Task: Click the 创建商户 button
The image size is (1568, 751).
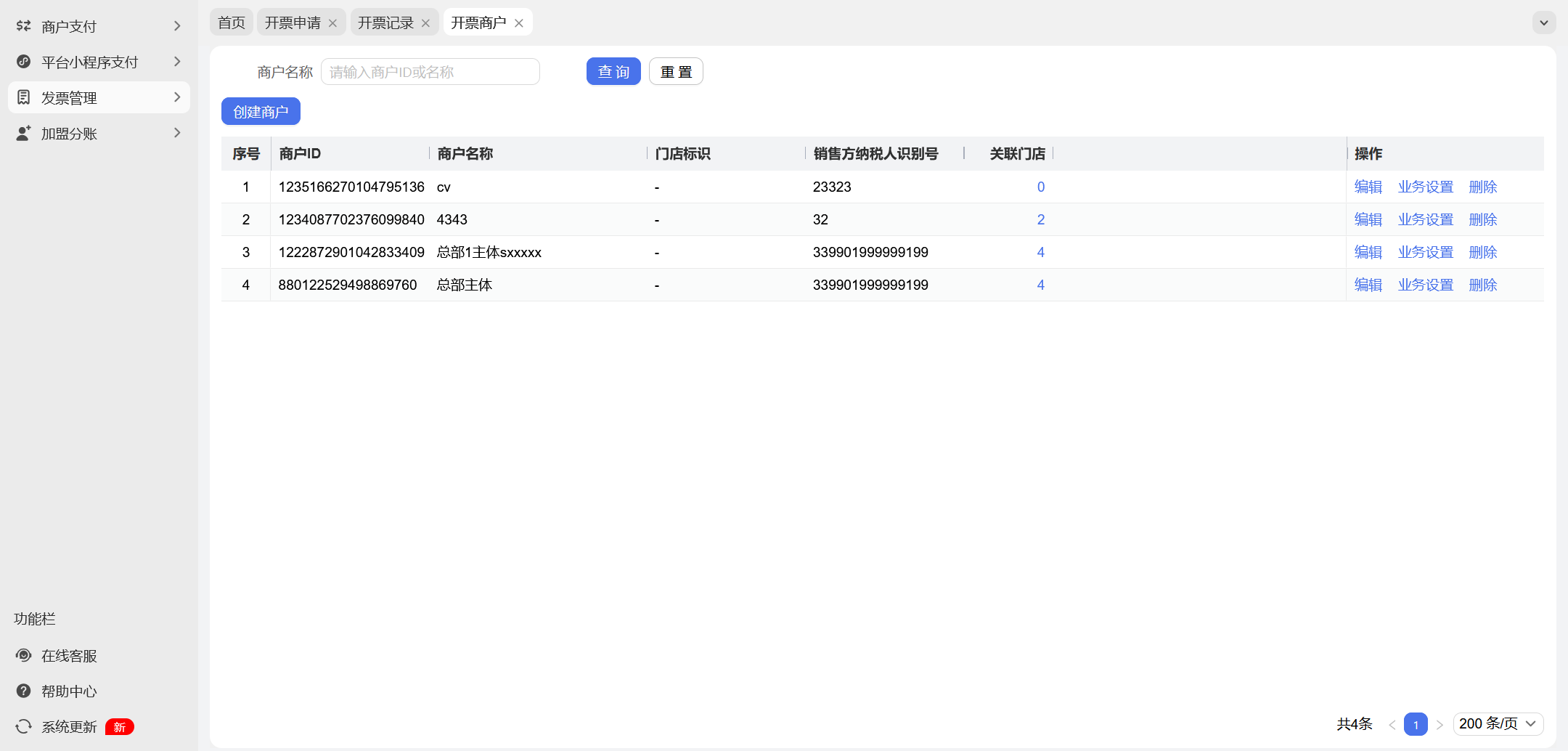Action: tap(261, 111)
